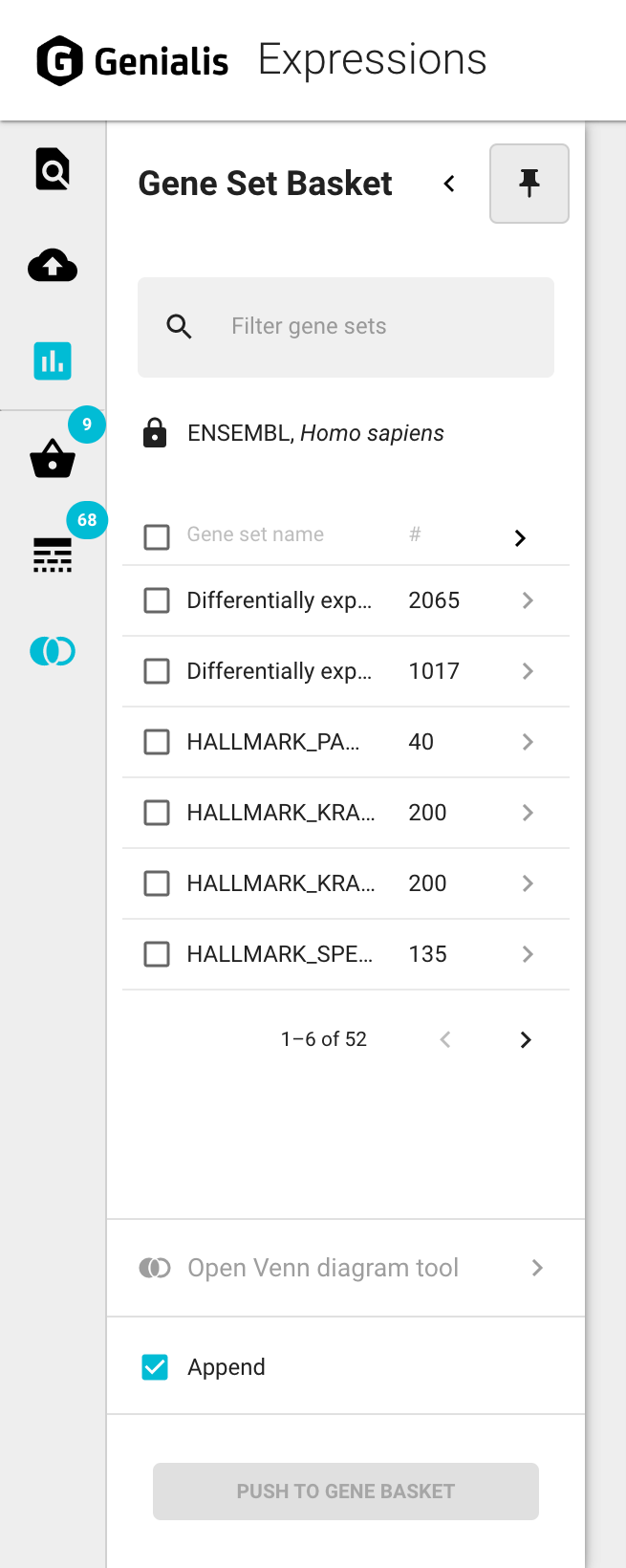Select the upload cloud icon
The width and height of the screenshot is (626, 1568).
53,266
